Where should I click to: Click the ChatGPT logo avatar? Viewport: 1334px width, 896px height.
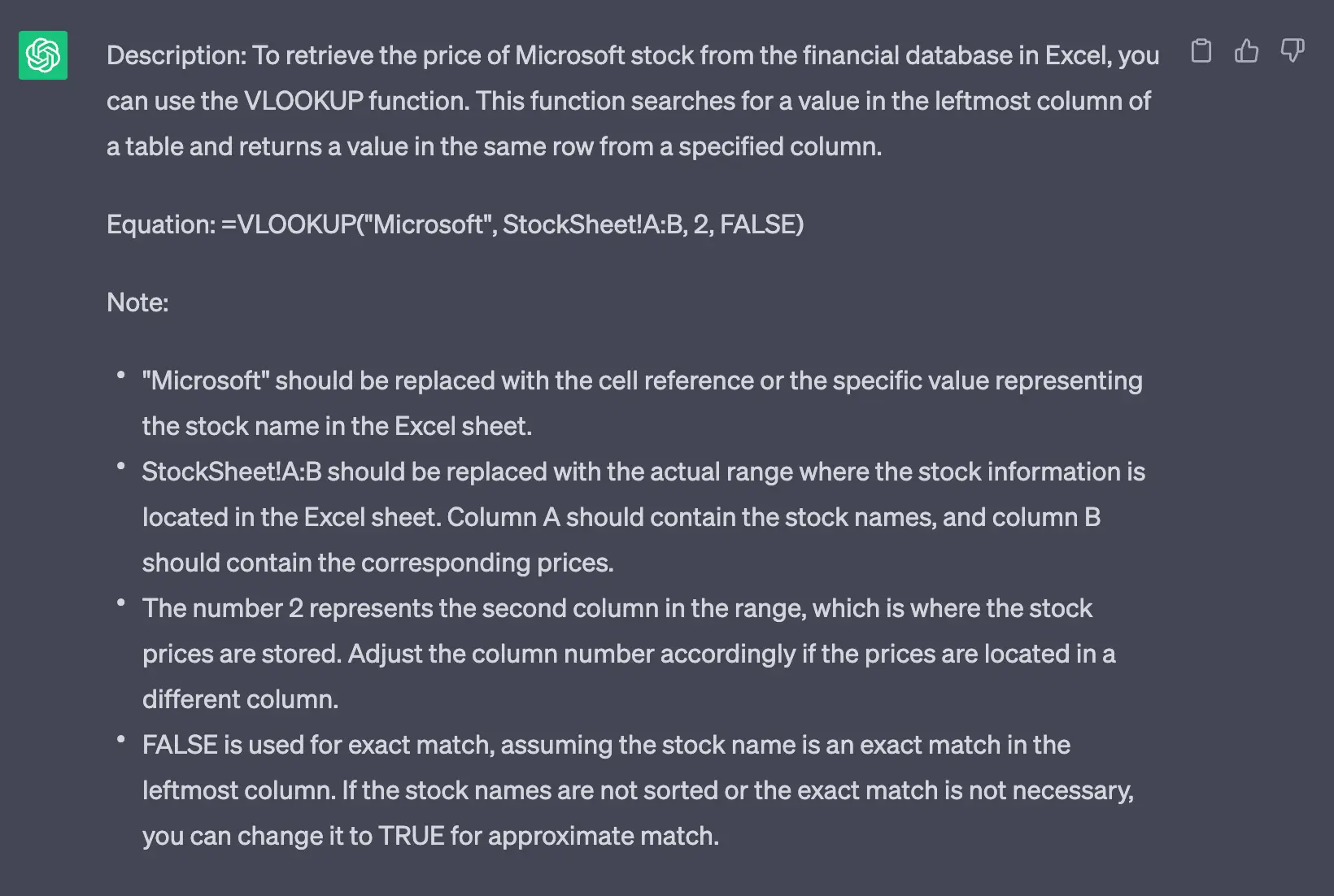(43, 55)
